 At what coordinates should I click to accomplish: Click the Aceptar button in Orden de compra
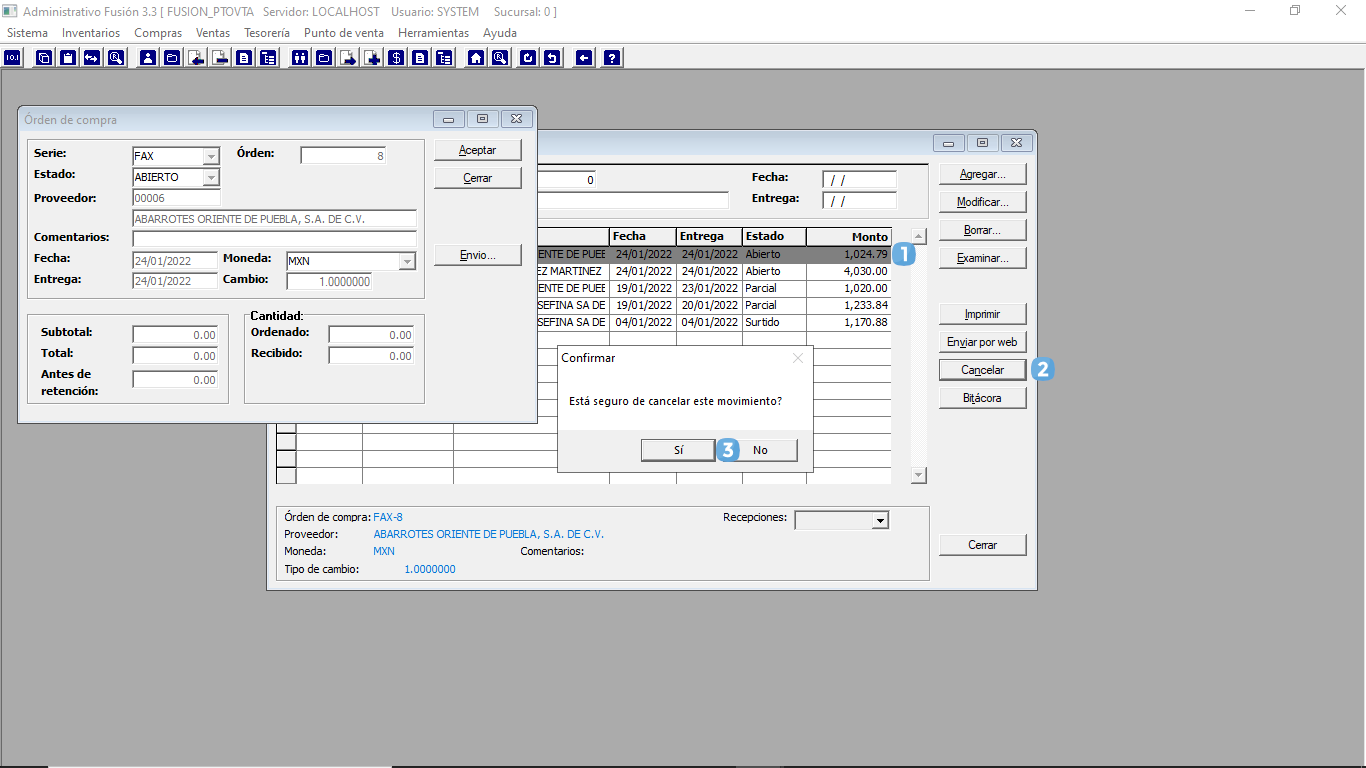click(478, 150)
